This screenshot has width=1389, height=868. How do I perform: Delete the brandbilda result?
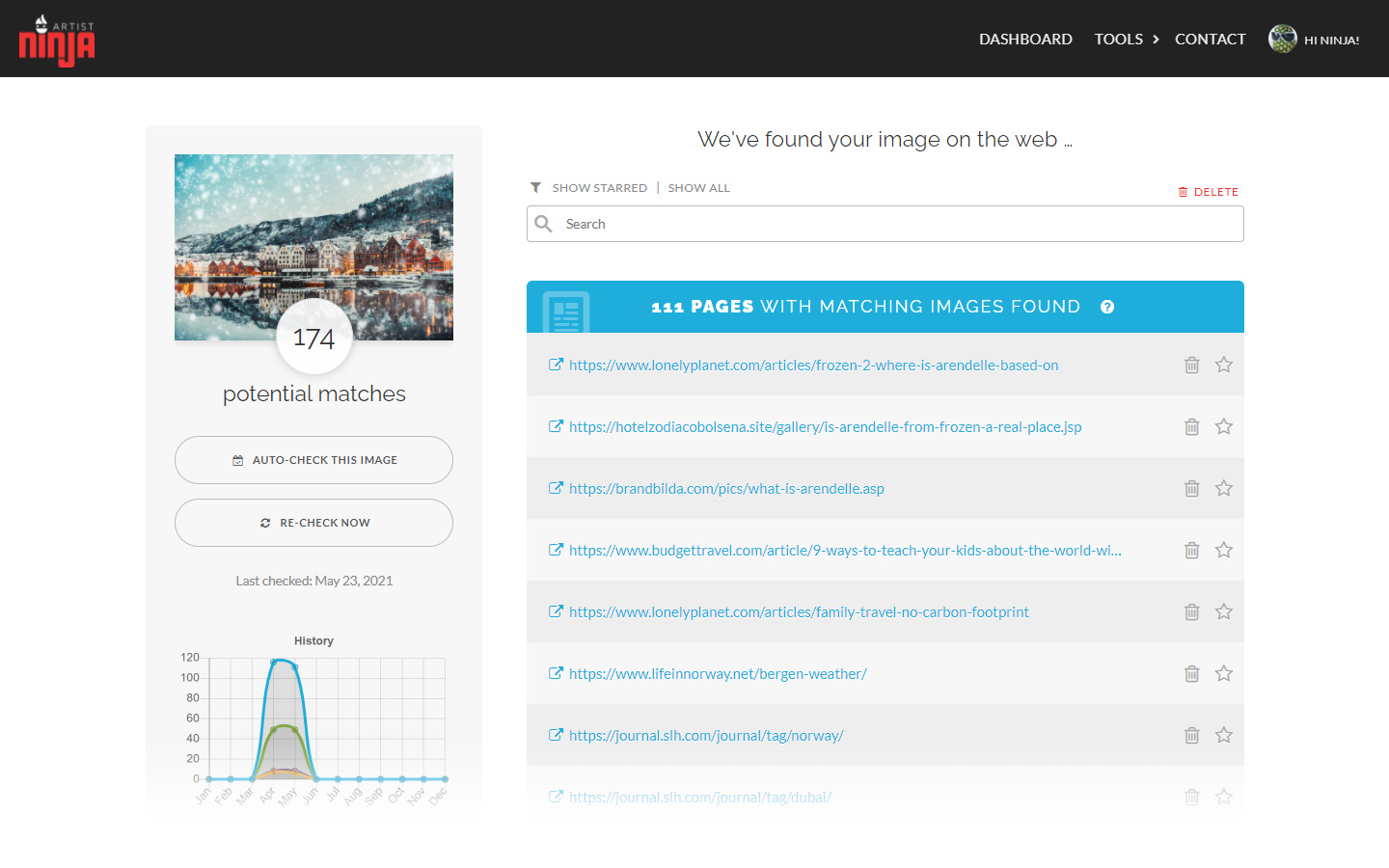coord(1192,488)
